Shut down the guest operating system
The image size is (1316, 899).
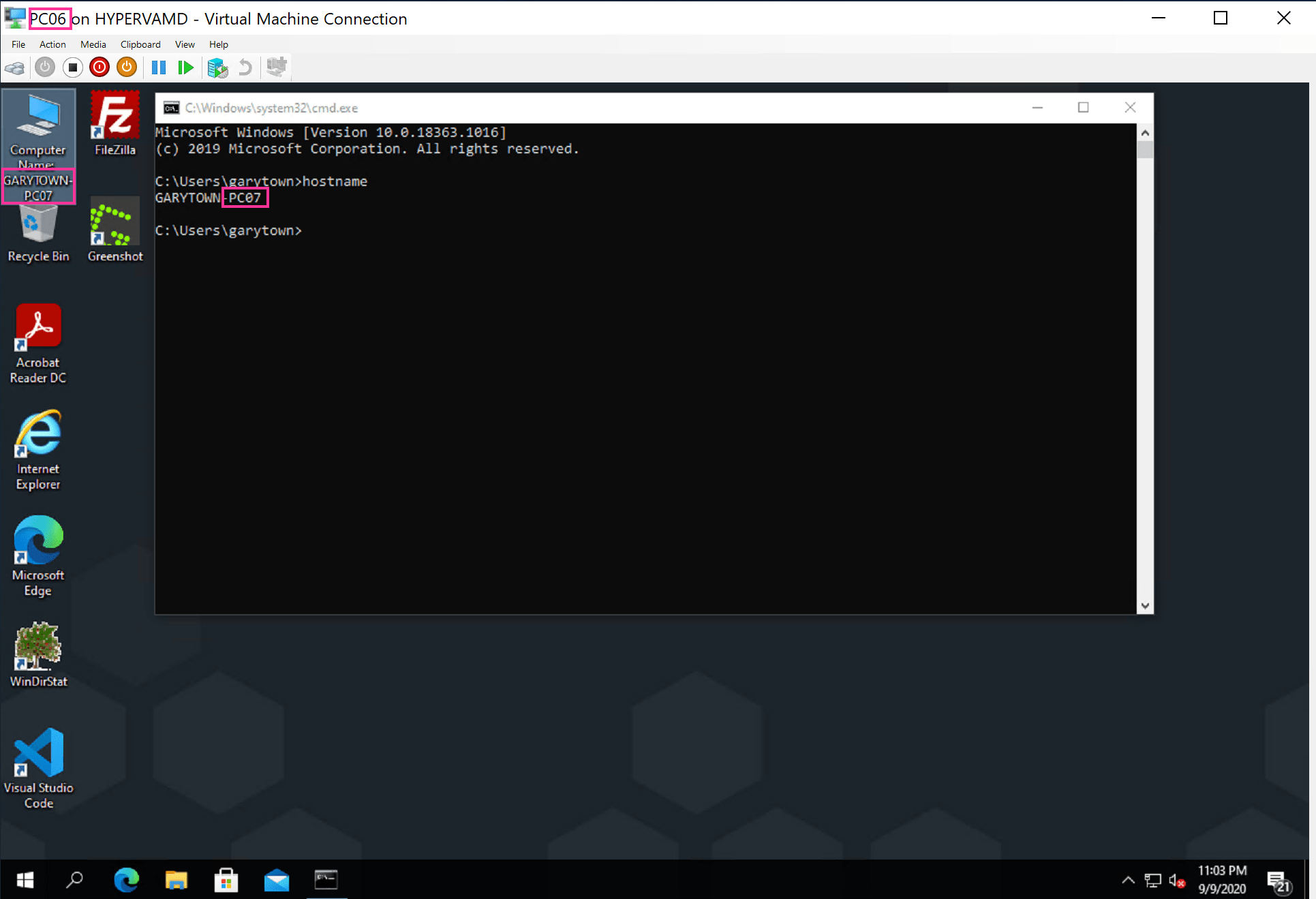click(100, 67)
